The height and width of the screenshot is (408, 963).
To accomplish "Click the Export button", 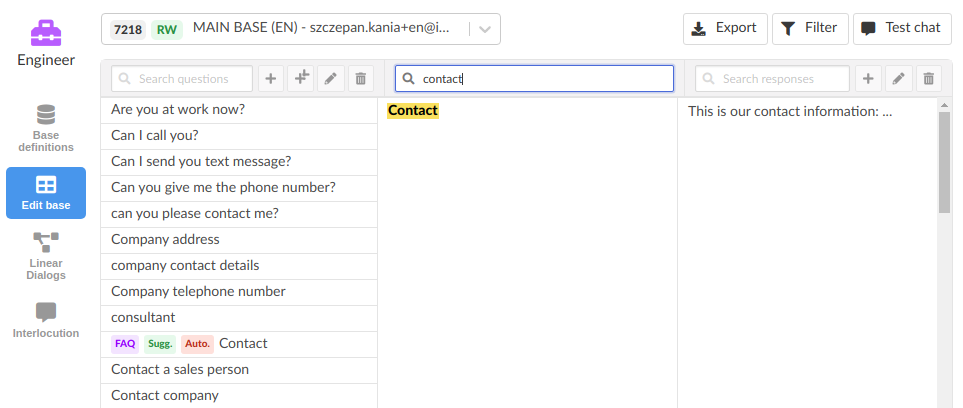I will tap(725, 28).
